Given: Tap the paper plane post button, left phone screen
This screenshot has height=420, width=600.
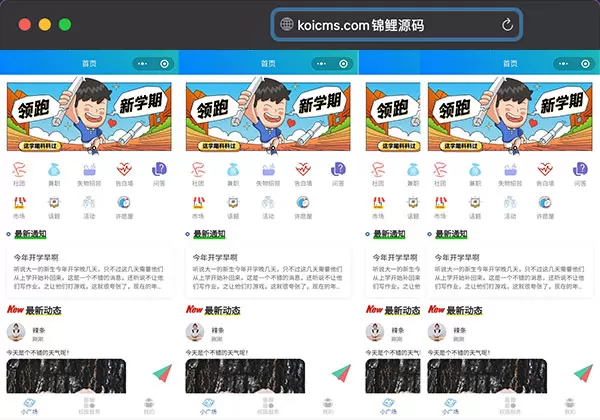Looking at the screenshot, I should tap(162, 373).
